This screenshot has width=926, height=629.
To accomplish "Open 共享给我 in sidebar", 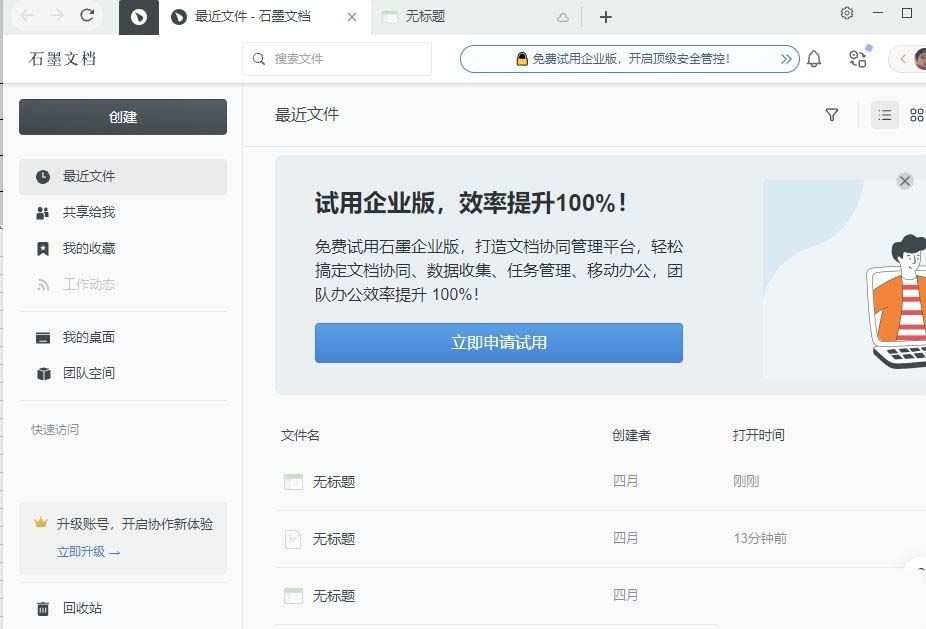I will [123, 212].
